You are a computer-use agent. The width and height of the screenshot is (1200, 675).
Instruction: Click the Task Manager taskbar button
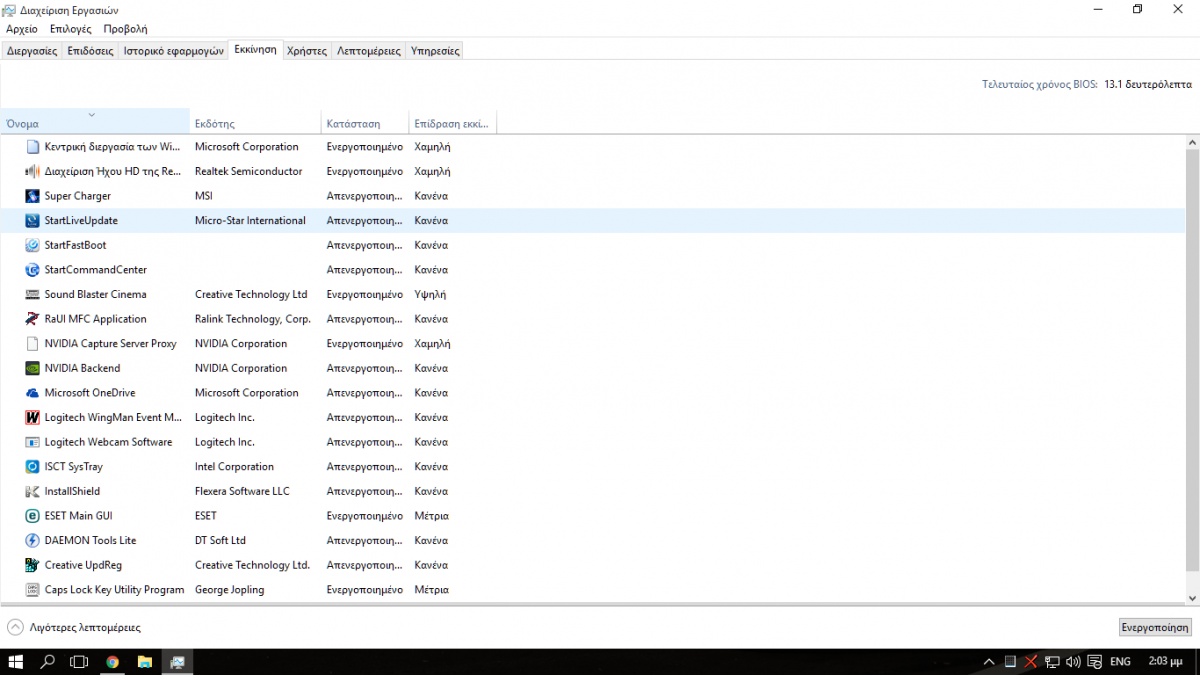177,661
